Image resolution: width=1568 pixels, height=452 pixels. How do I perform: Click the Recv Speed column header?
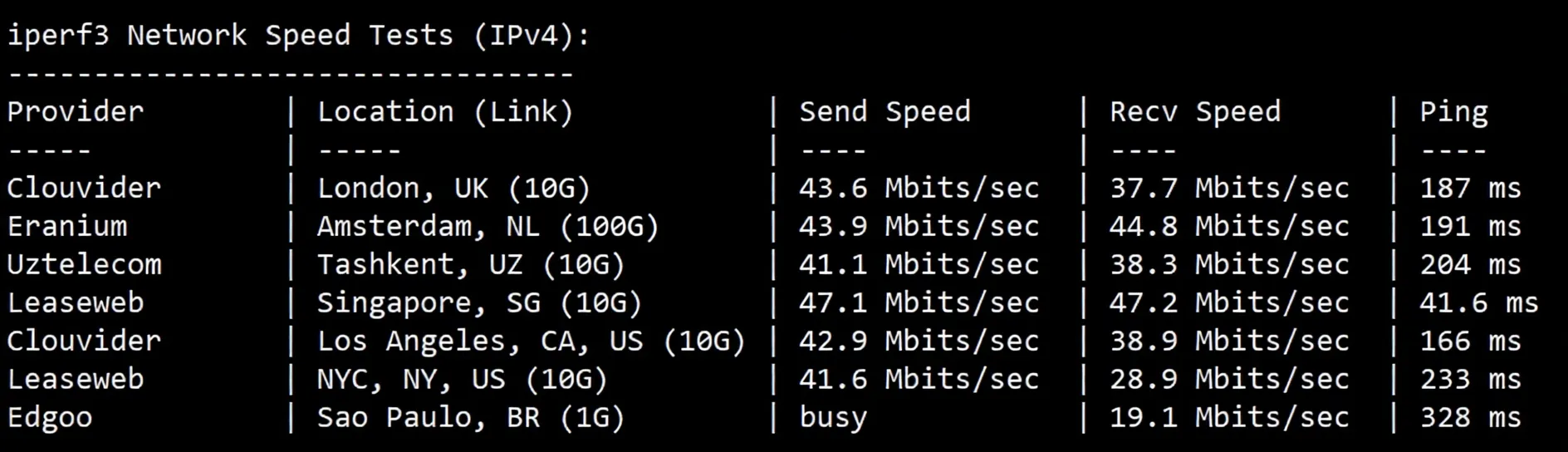pyautogui.click(x=1195, y=112)
